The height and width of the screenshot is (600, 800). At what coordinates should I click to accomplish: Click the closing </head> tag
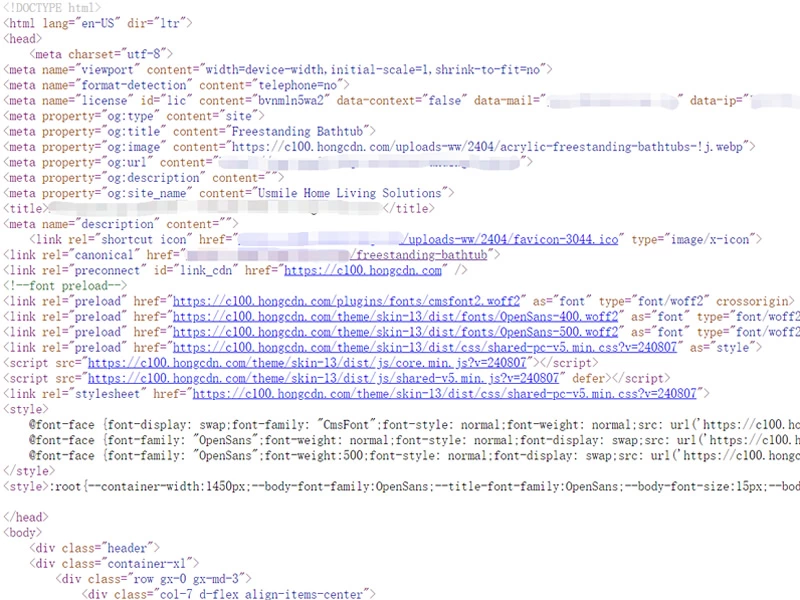click(26, 517)
